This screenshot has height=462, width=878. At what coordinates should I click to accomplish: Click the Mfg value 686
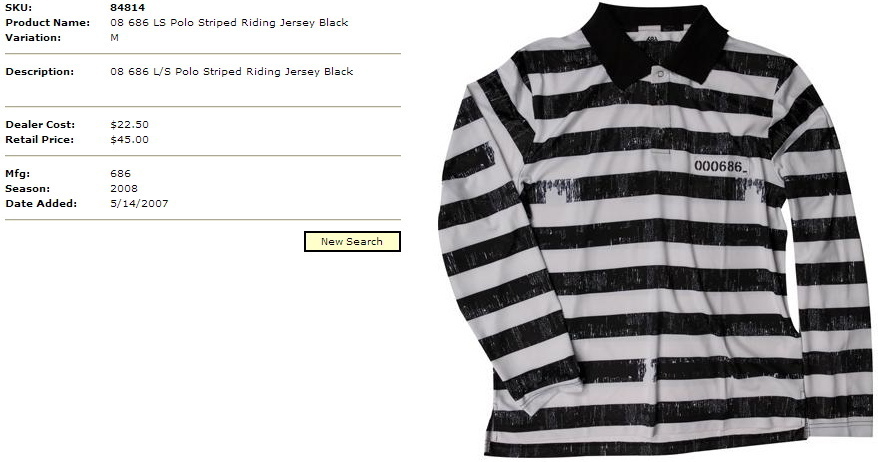120,174
